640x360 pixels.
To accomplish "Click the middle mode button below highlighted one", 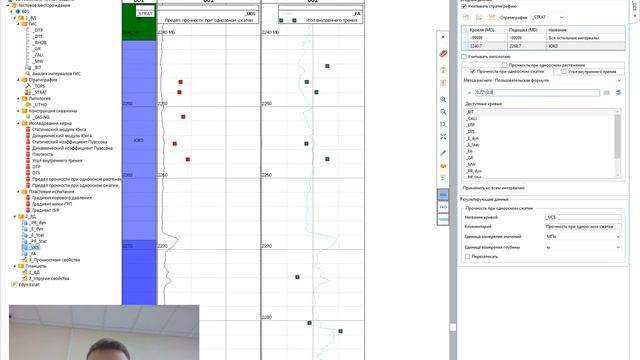I will point(443,207).
